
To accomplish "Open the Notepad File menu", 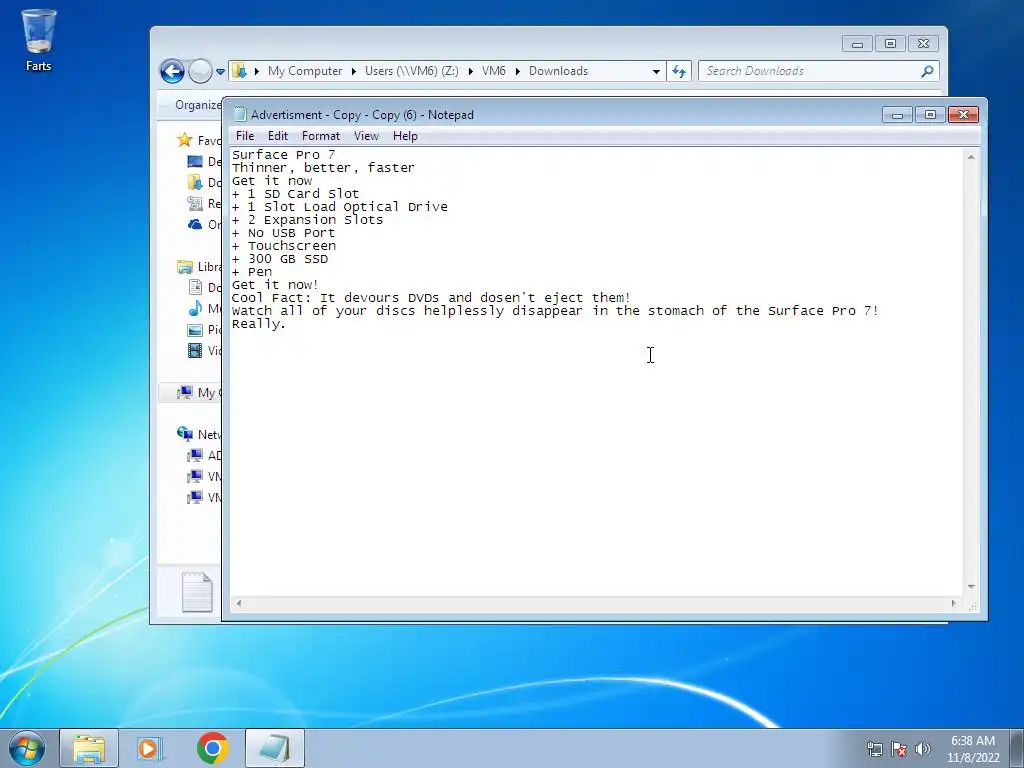I will [245, 136].
